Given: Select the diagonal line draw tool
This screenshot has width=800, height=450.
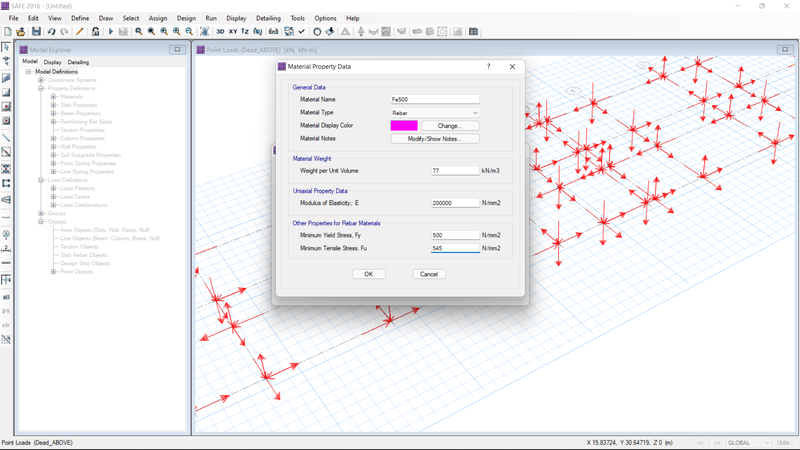Looking at the screenshot, I should coord(6,138).
